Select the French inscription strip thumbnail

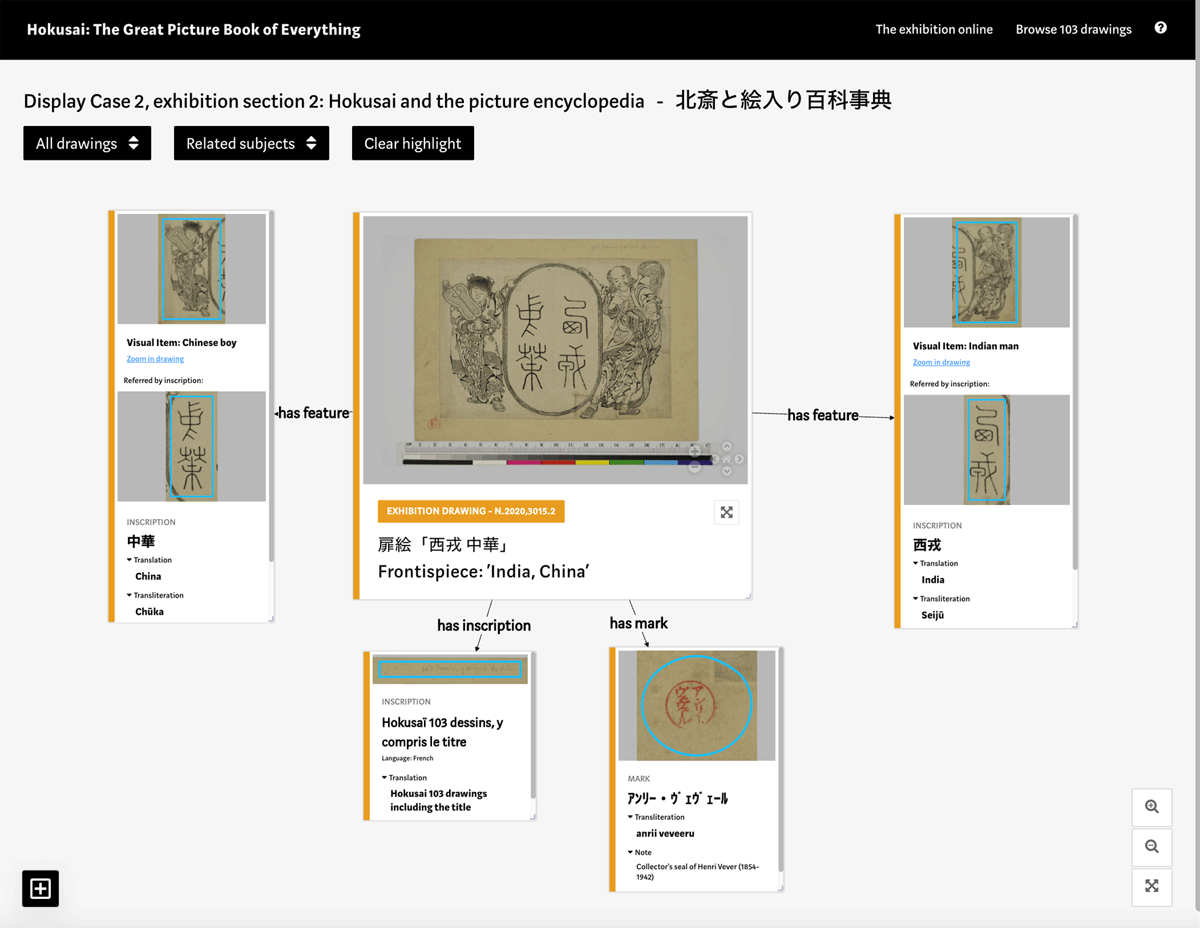click(x=450, y=670)
